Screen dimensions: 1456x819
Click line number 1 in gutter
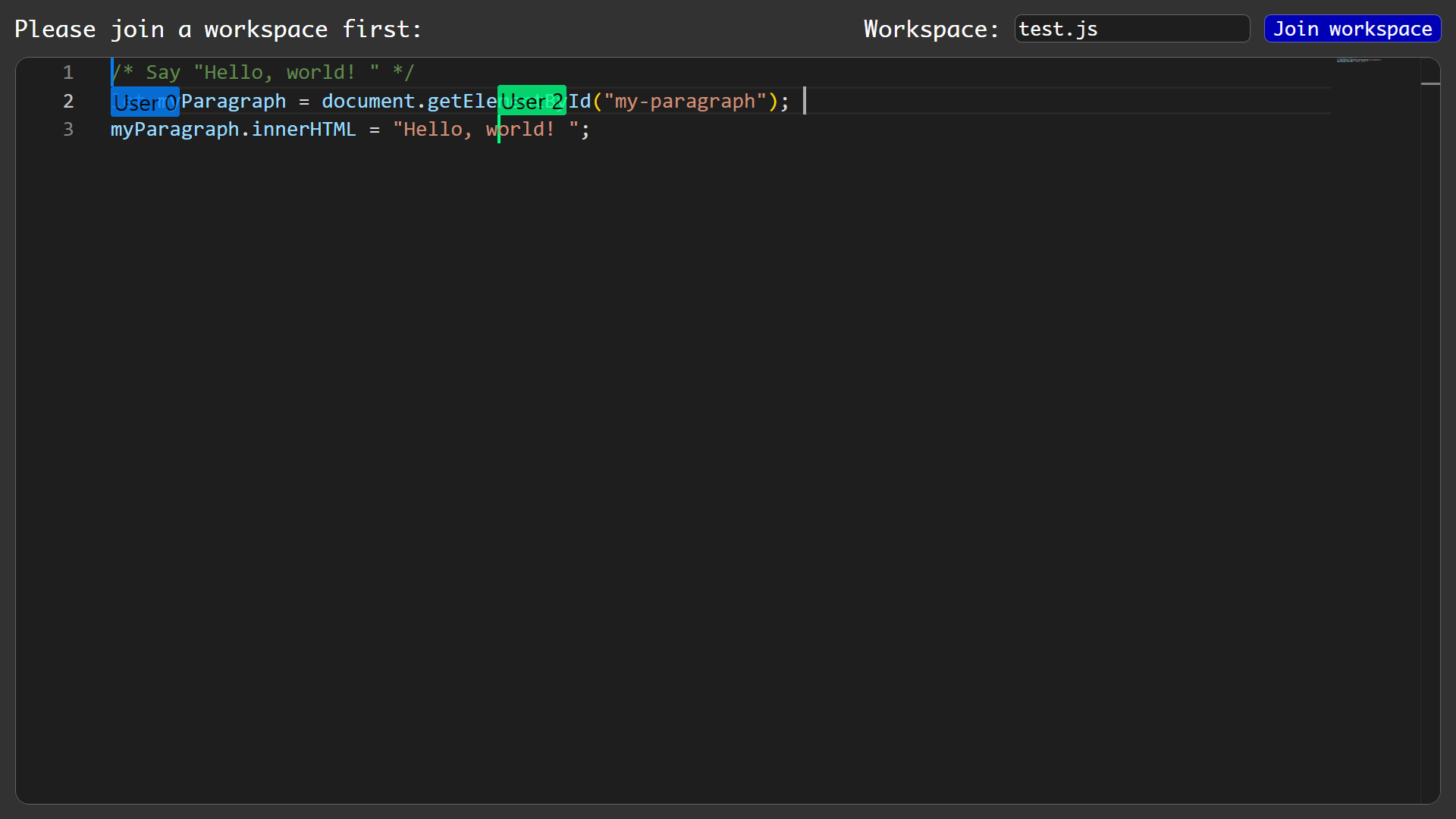(x=68, y=73)
